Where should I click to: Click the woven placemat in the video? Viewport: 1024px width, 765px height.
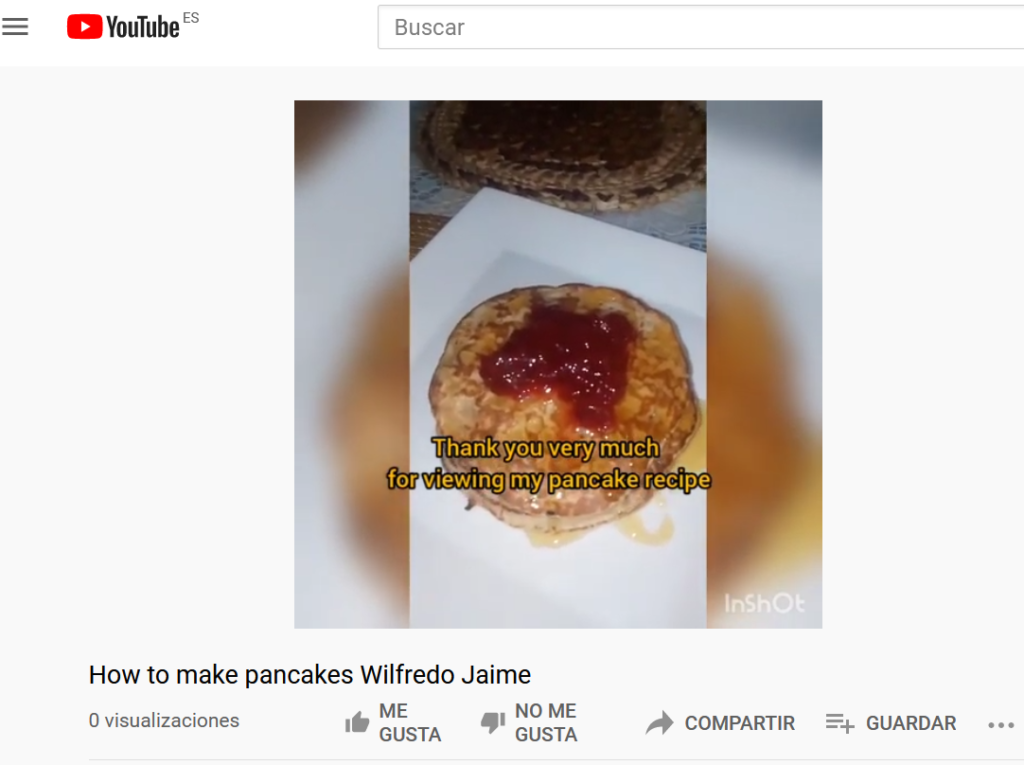562,152
